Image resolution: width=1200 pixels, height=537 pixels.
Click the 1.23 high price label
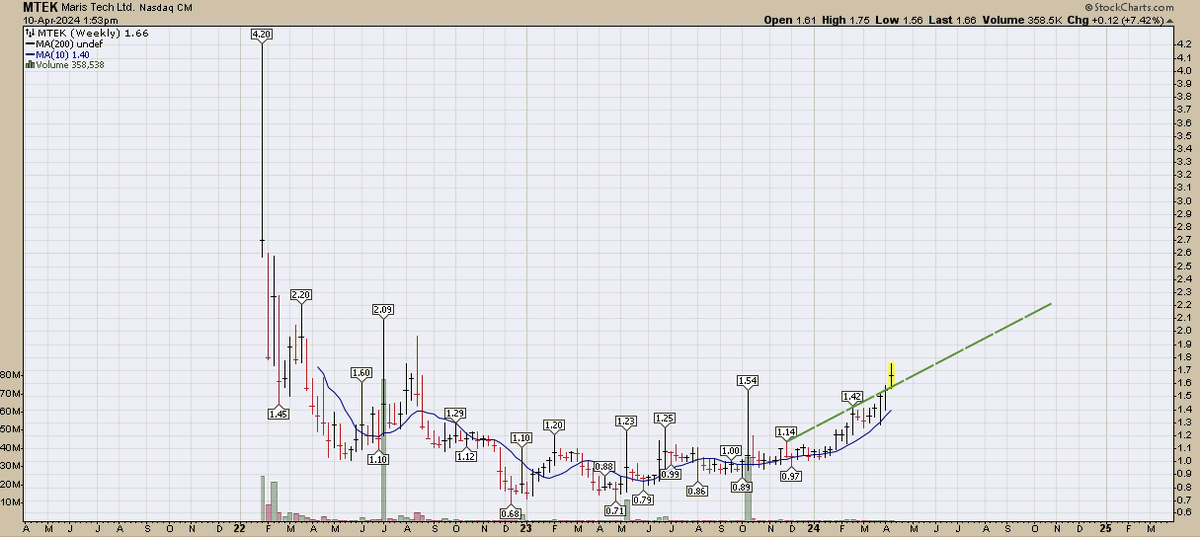coord(626,420)
